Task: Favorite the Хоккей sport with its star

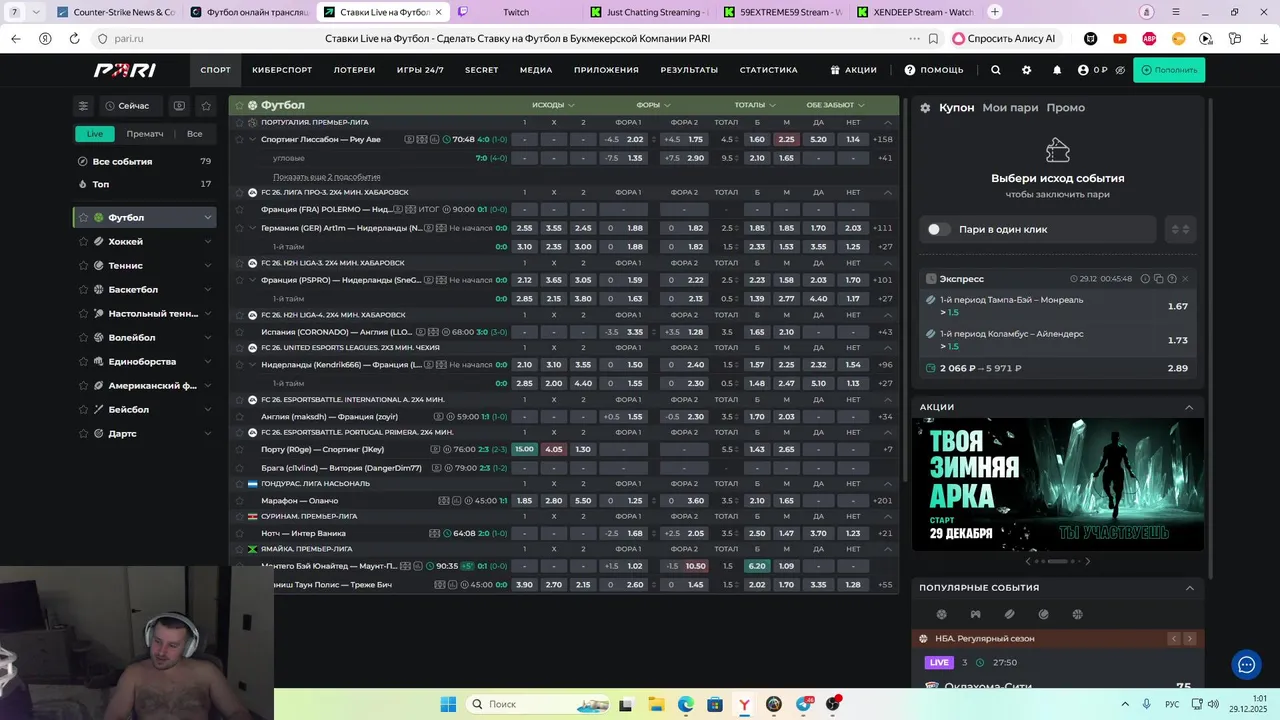Action: tap(84, 241)
